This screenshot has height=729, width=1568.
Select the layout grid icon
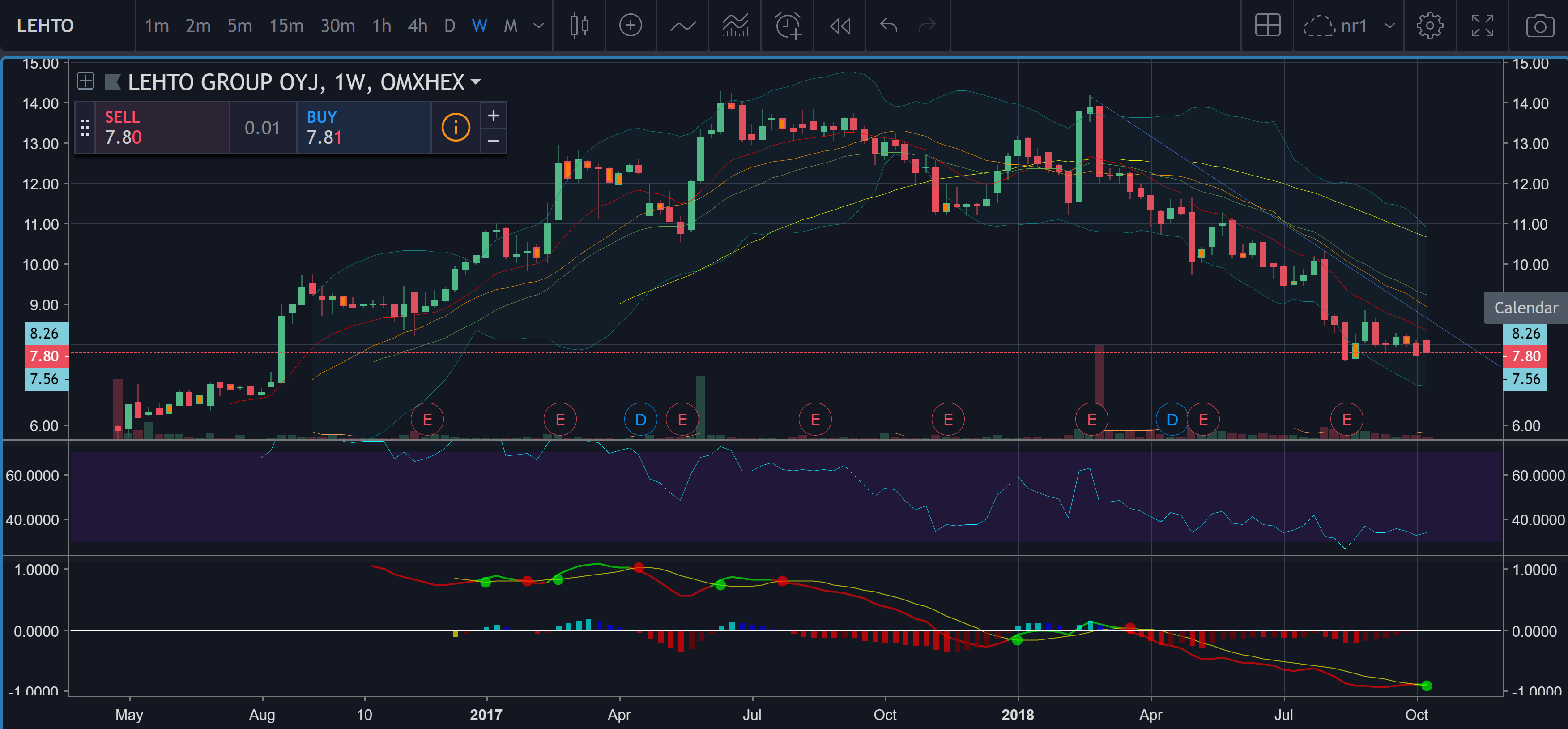click(x=1267, y=26)
